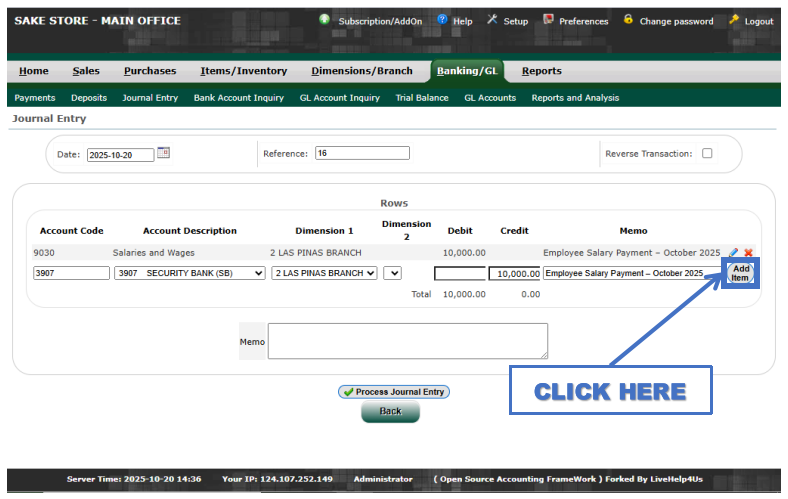Switch to the Sales tab

click(86, 71)
